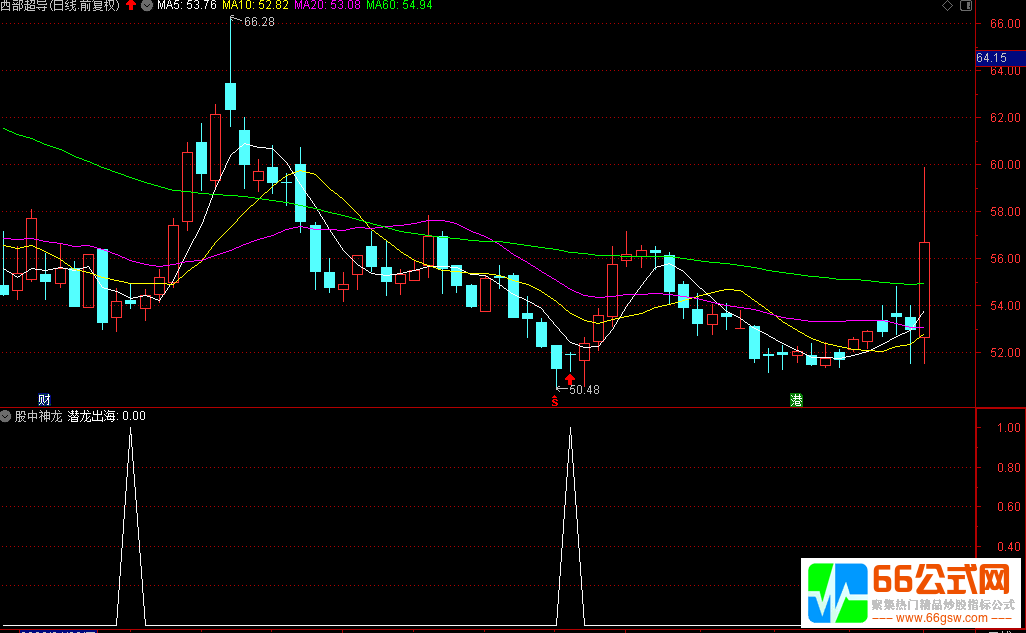Click the 50.48 low price annotation
1026x633 pixels.
coord(584,389)
